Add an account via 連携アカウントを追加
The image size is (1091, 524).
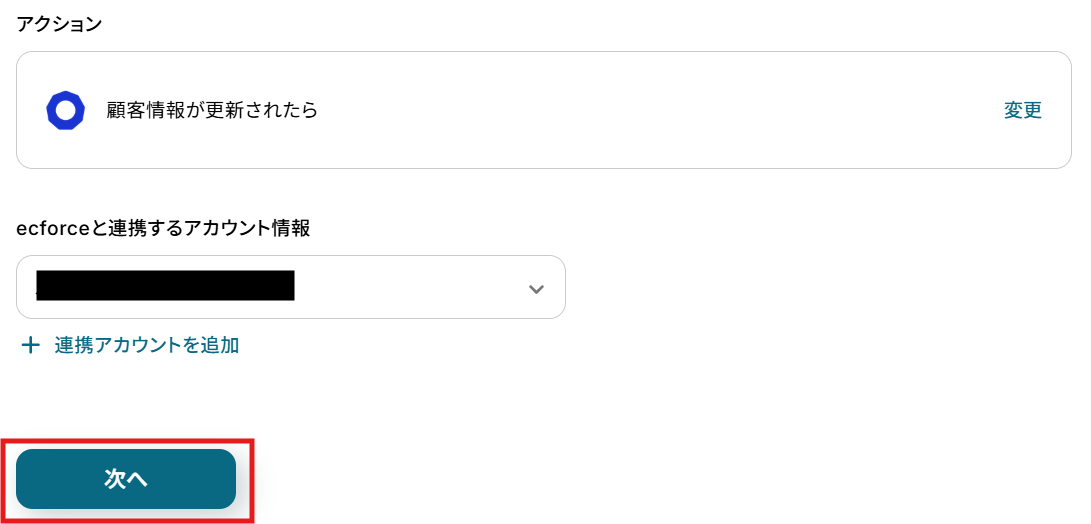tap(146, 346)
